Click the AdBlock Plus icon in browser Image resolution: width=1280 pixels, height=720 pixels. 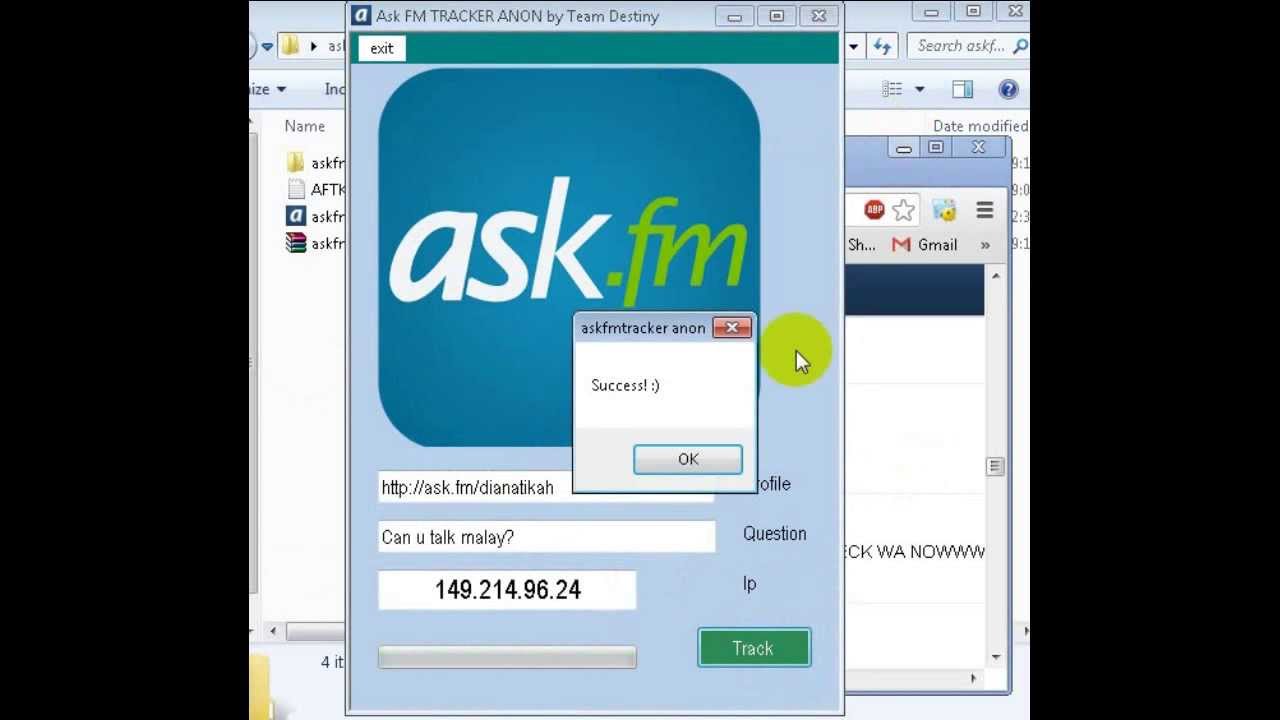tap(875, 210)
